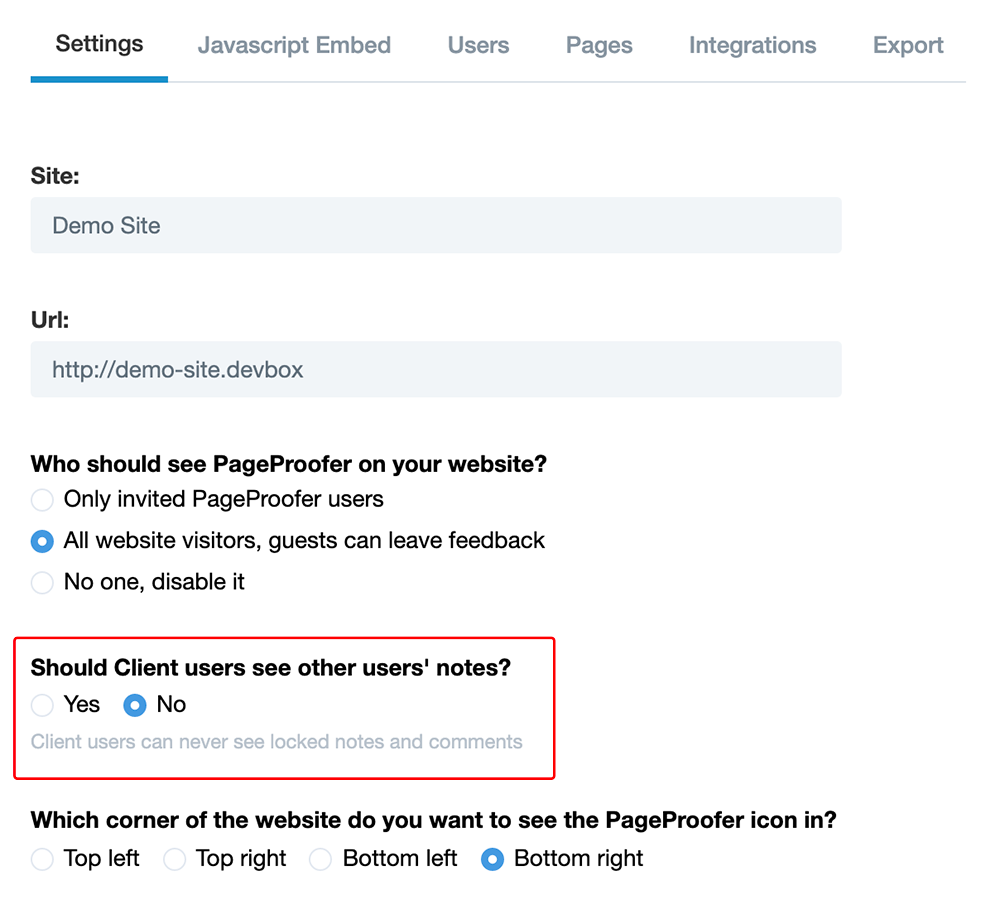Focus the Url input field
The image size is (1000, 914).
click(436, 370)
